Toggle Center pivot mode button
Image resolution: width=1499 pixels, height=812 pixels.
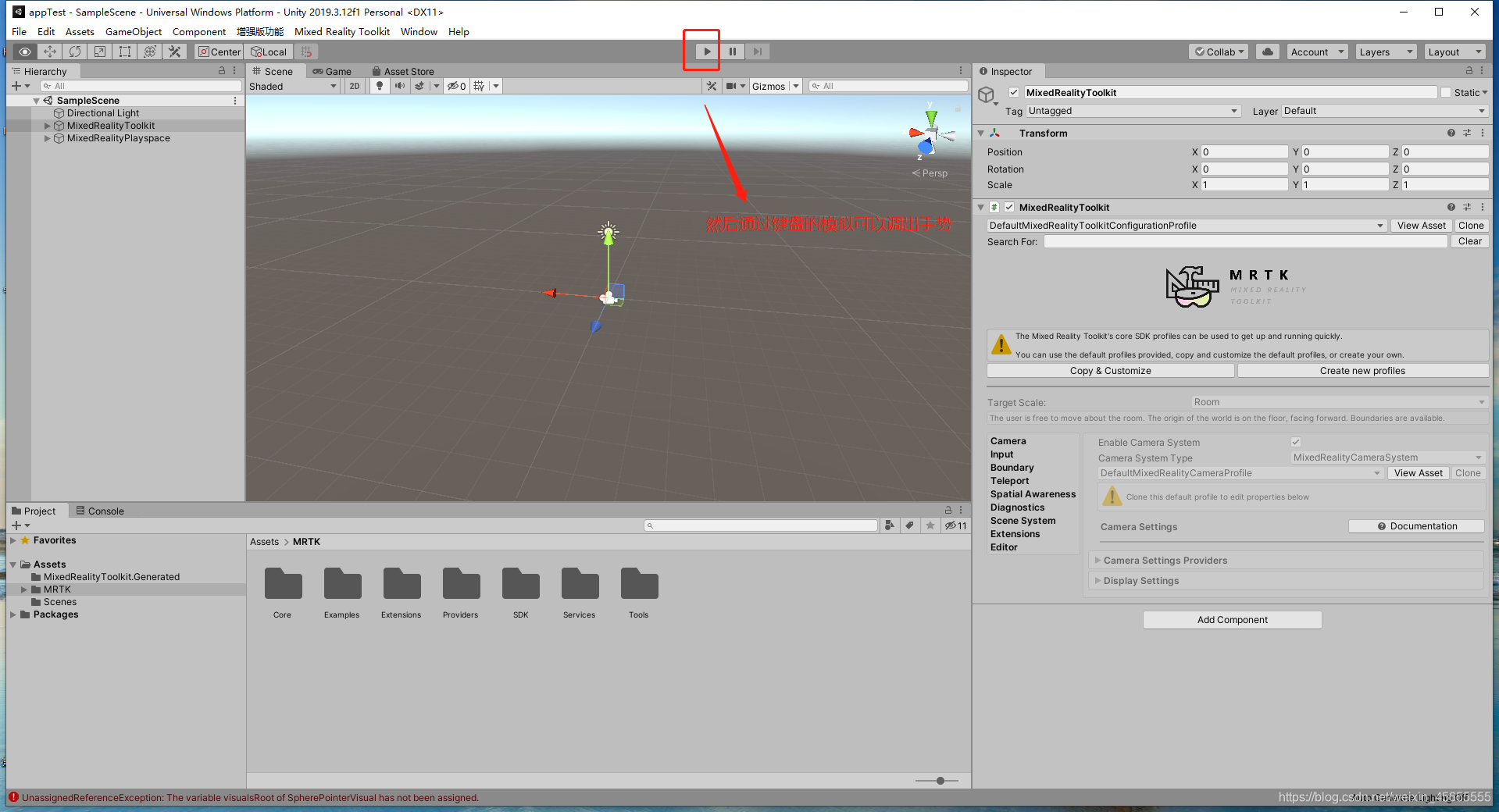click(x=219, y=52)
